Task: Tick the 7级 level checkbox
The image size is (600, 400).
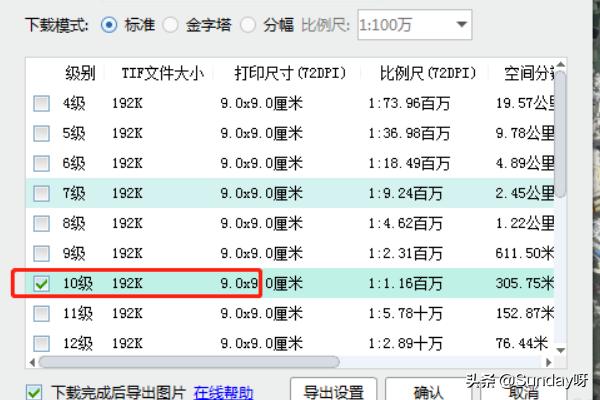Action: (41, 193)
